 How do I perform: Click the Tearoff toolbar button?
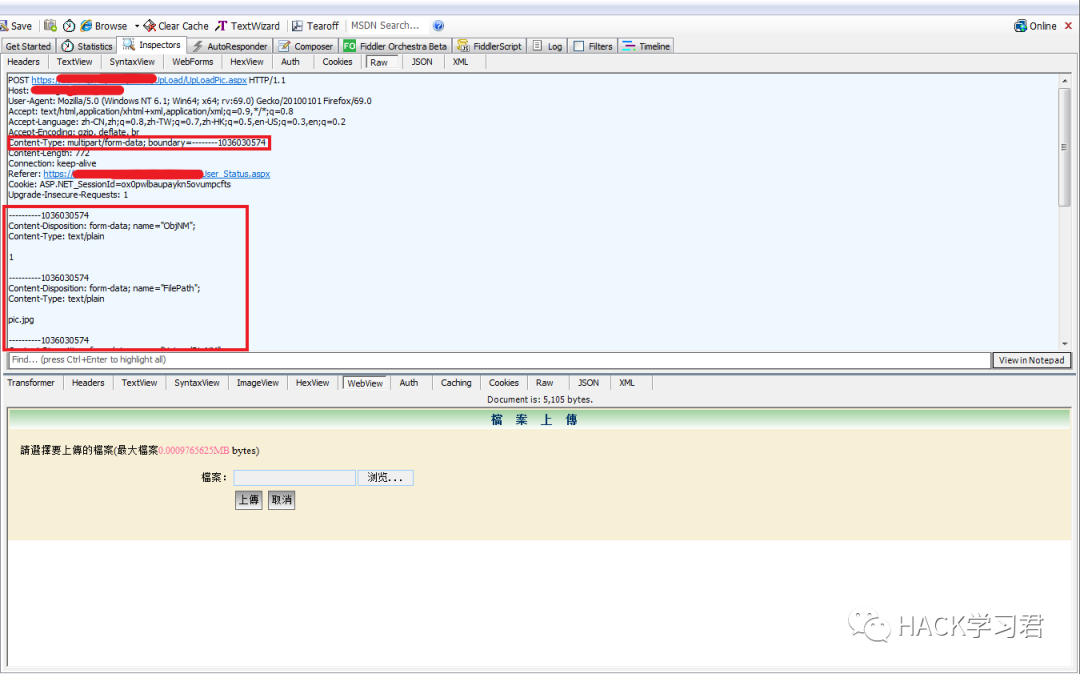(315, 25)
